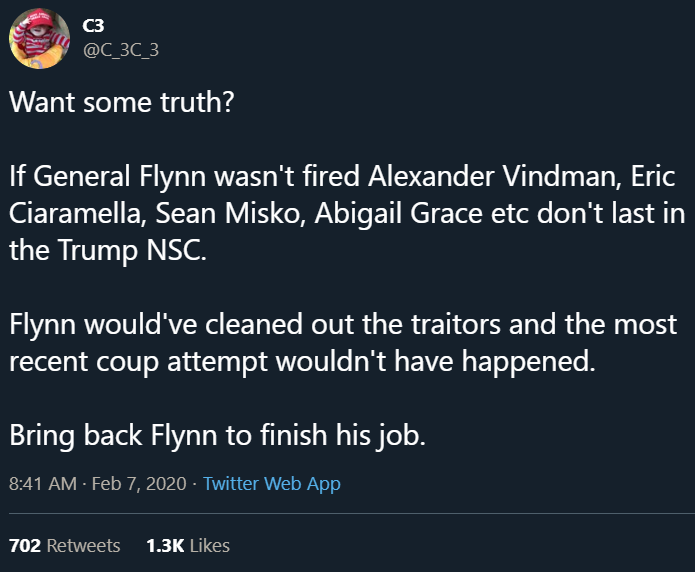
Task: Click the Feb 7, 2020 date
Action: pyautogui.click(x=138, y=484)
